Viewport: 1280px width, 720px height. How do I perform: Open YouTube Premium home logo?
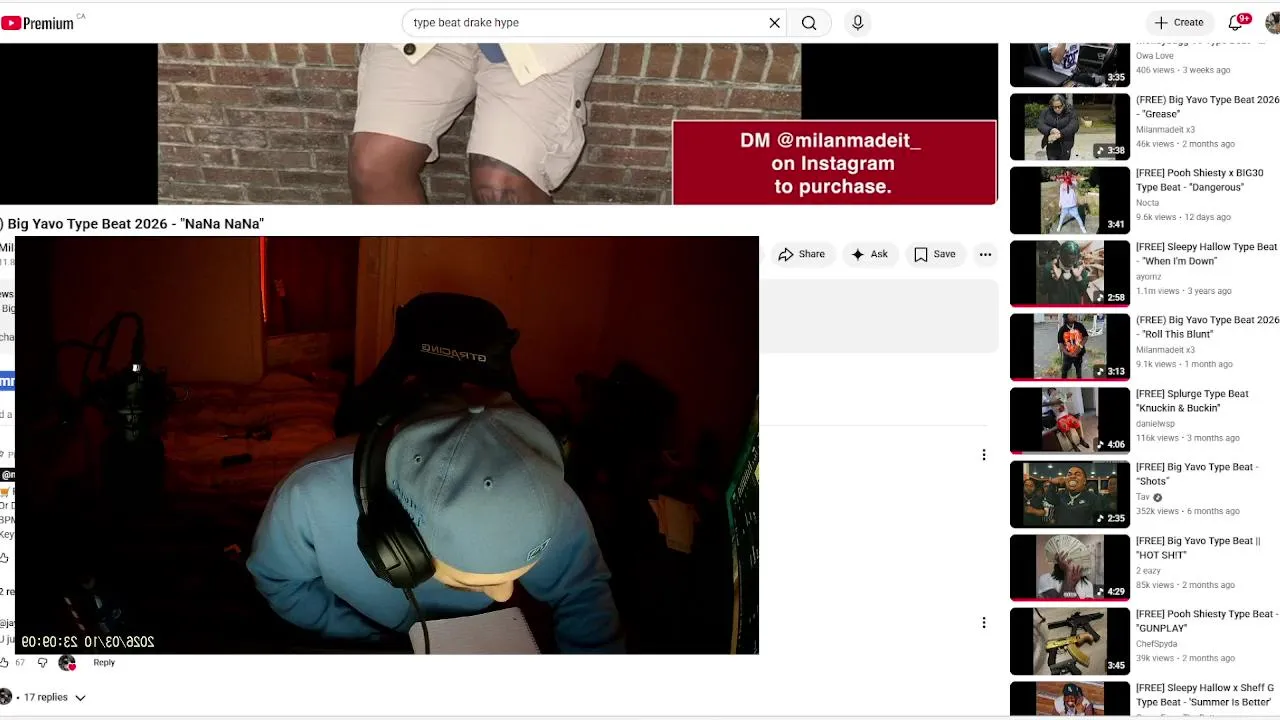(x=37, y=23)
